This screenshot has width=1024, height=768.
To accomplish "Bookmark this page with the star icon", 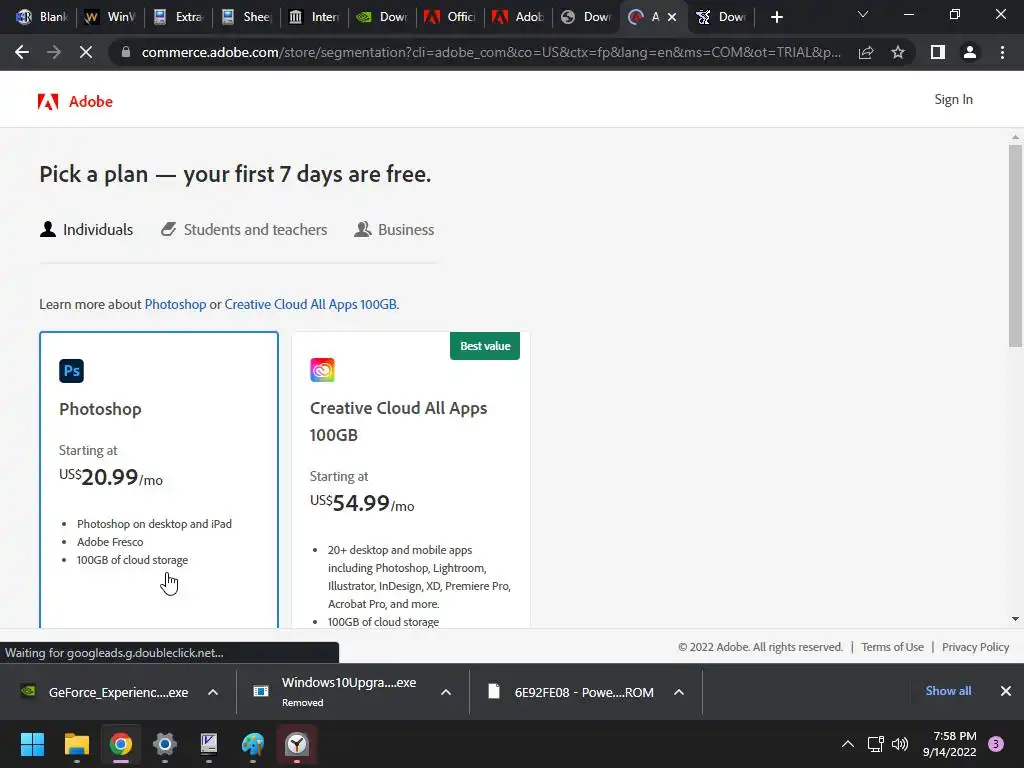I will (898, 52).
